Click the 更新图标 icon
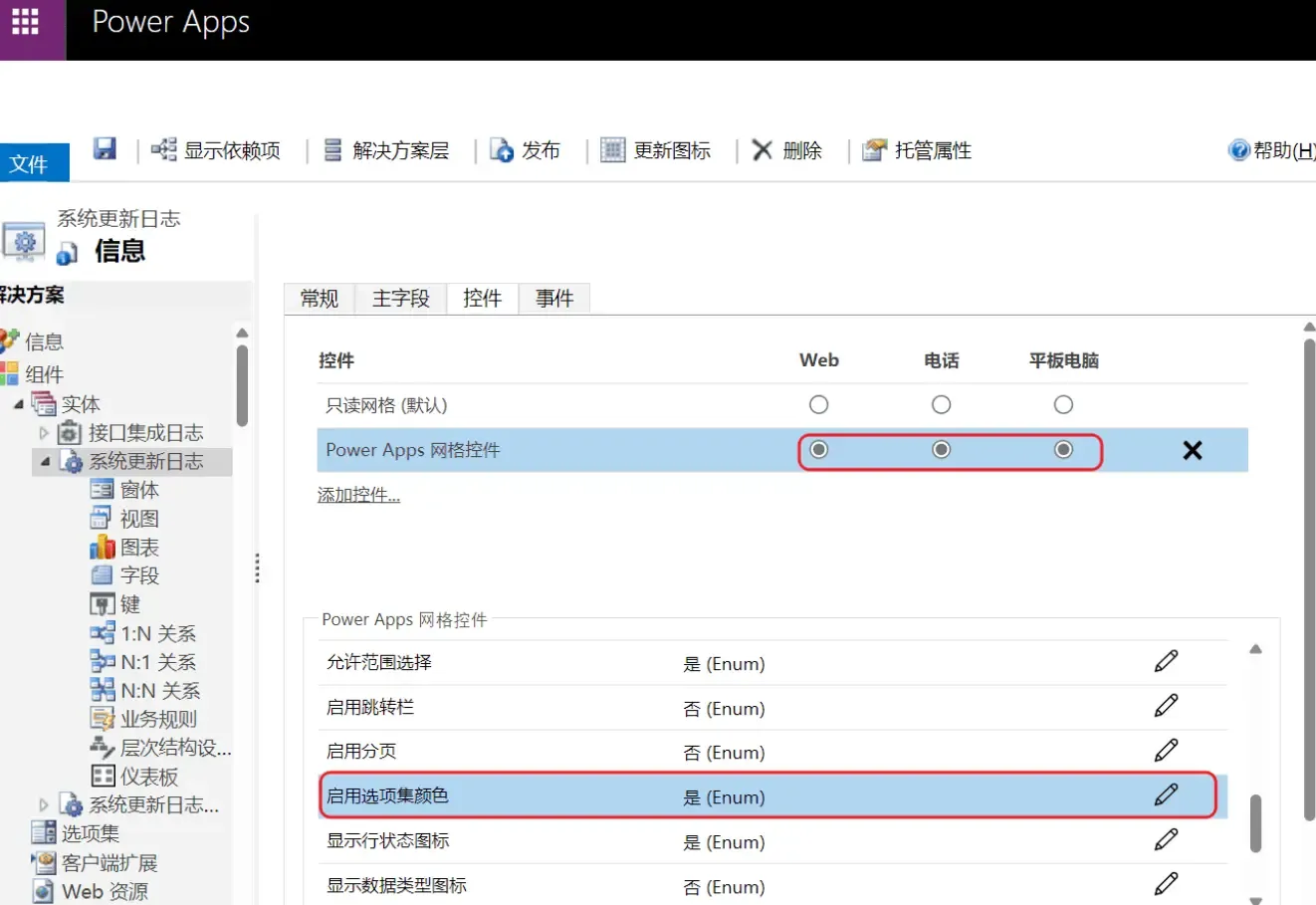 pos(613,150)
